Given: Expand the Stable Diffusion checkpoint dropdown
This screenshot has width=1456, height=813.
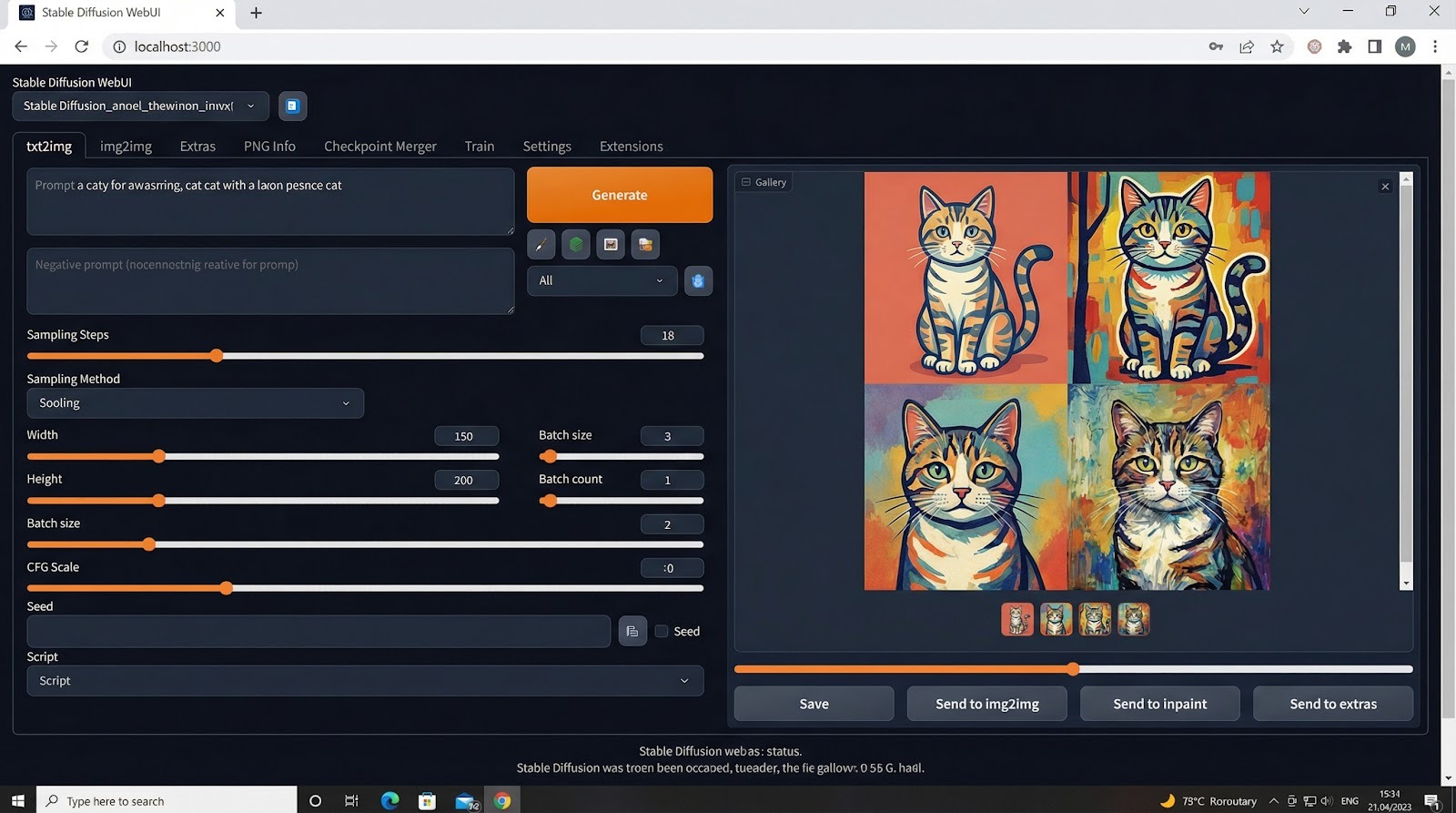Looking at the screenshot, I should point(140,106).
